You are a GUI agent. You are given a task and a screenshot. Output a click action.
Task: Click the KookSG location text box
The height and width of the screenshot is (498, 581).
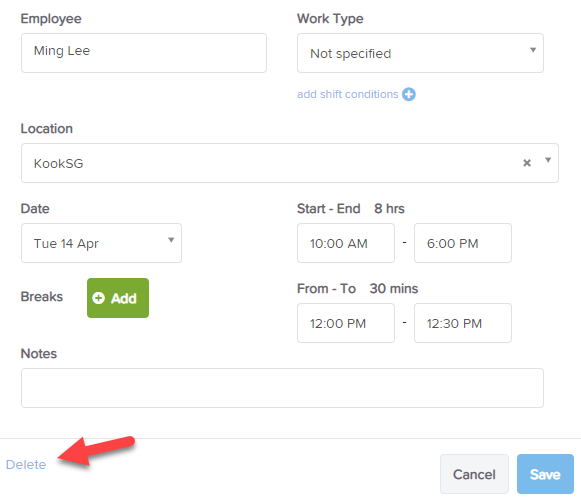(x=290, y=163)
